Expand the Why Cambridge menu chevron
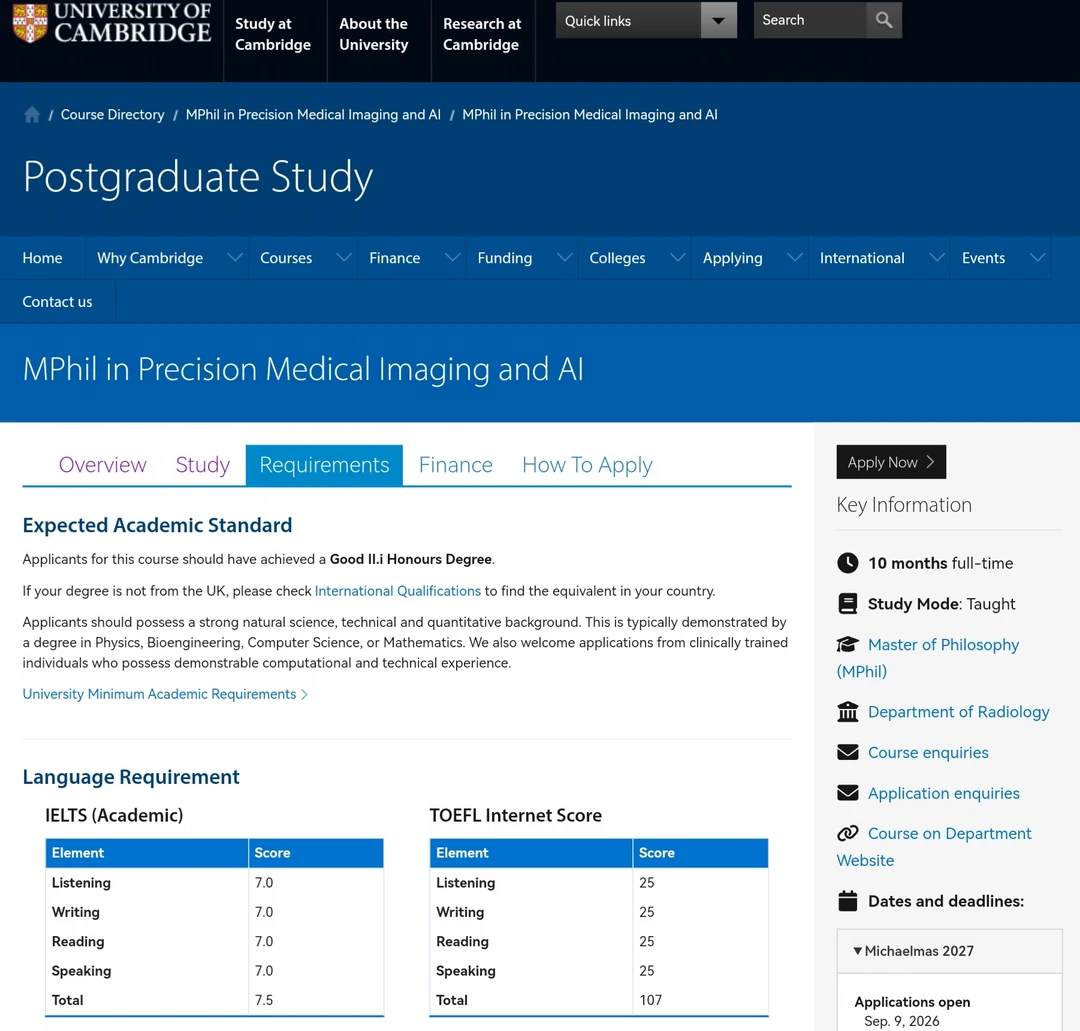Image resolution: width=1080 pixels, height=1031 pixels. (x=235, y=258)
